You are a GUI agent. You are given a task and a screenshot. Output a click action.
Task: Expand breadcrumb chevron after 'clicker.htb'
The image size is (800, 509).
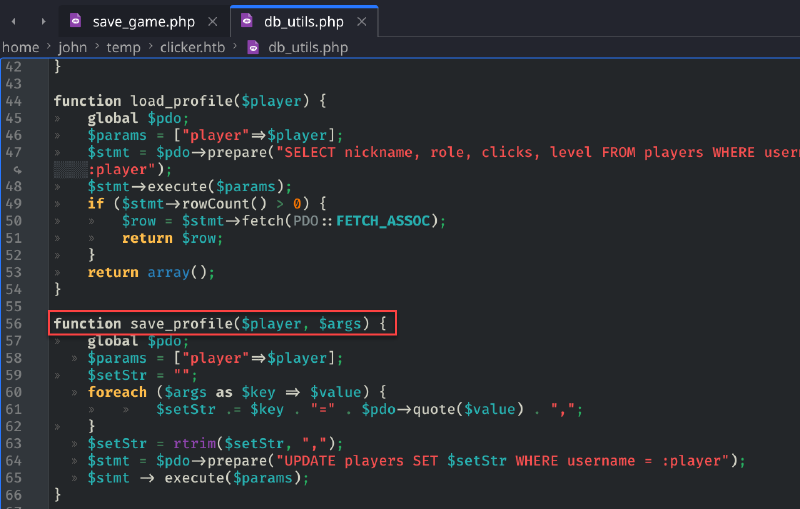pyautogui.click(x=235, y=47)
